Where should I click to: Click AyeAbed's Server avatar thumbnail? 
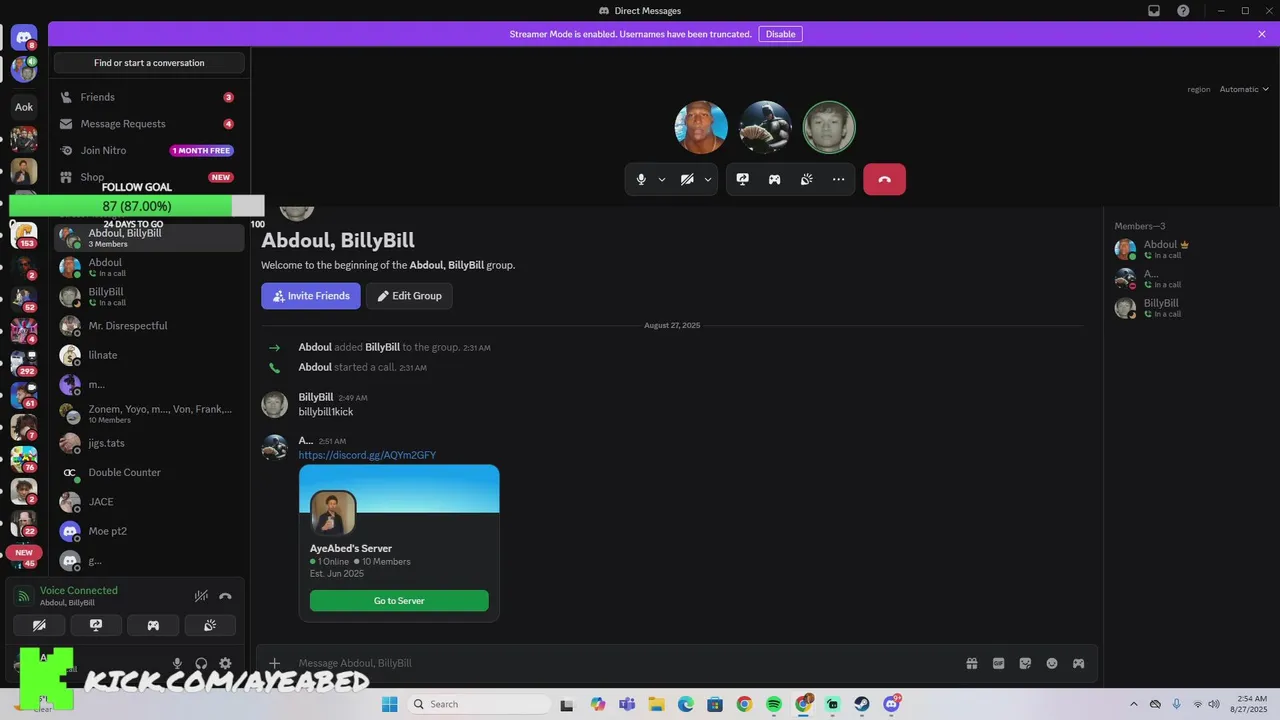click(x=333, y=513)
